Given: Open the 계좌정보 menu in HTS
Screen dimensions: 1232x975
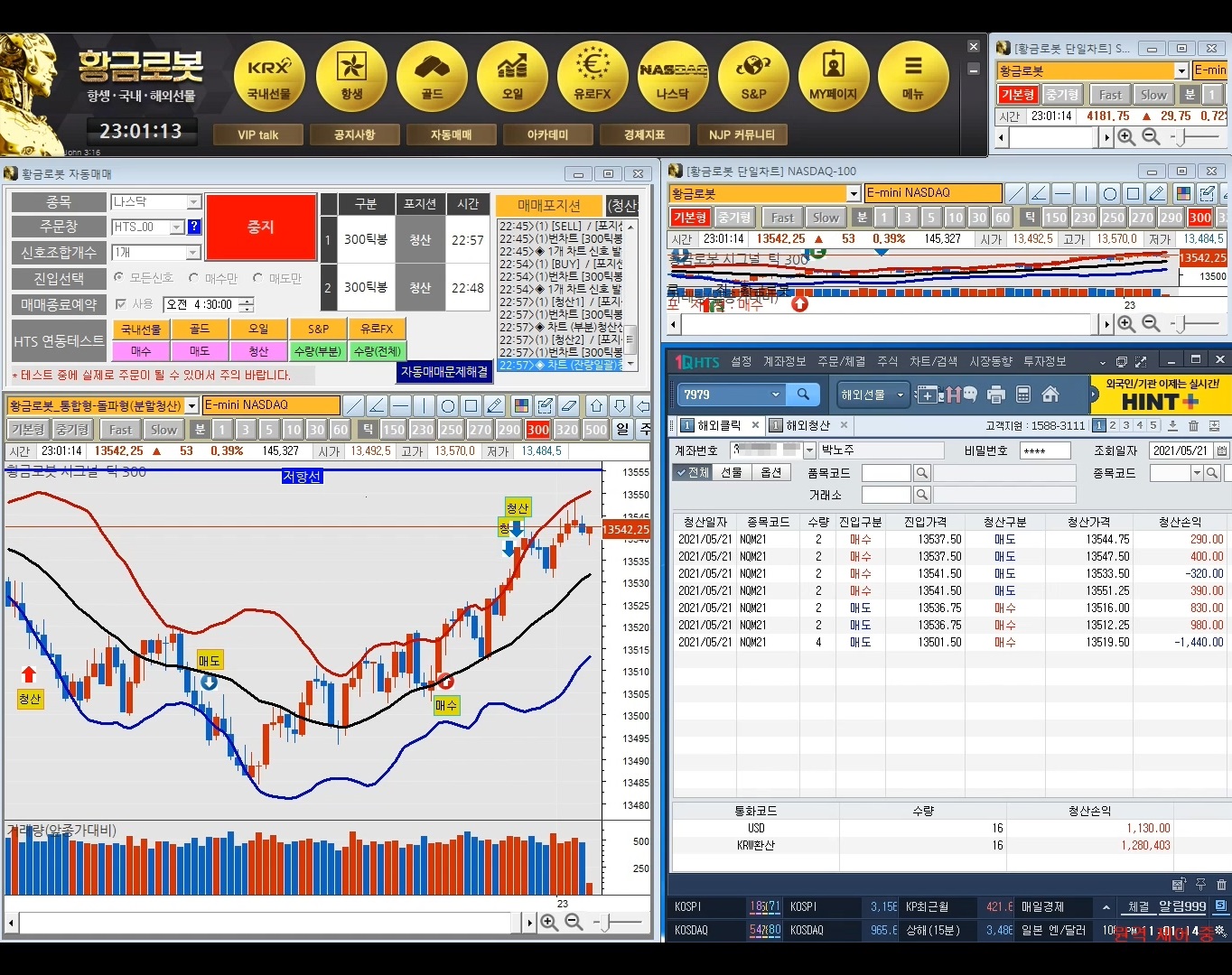Looking at the screenshot, I should coord(784,361).
